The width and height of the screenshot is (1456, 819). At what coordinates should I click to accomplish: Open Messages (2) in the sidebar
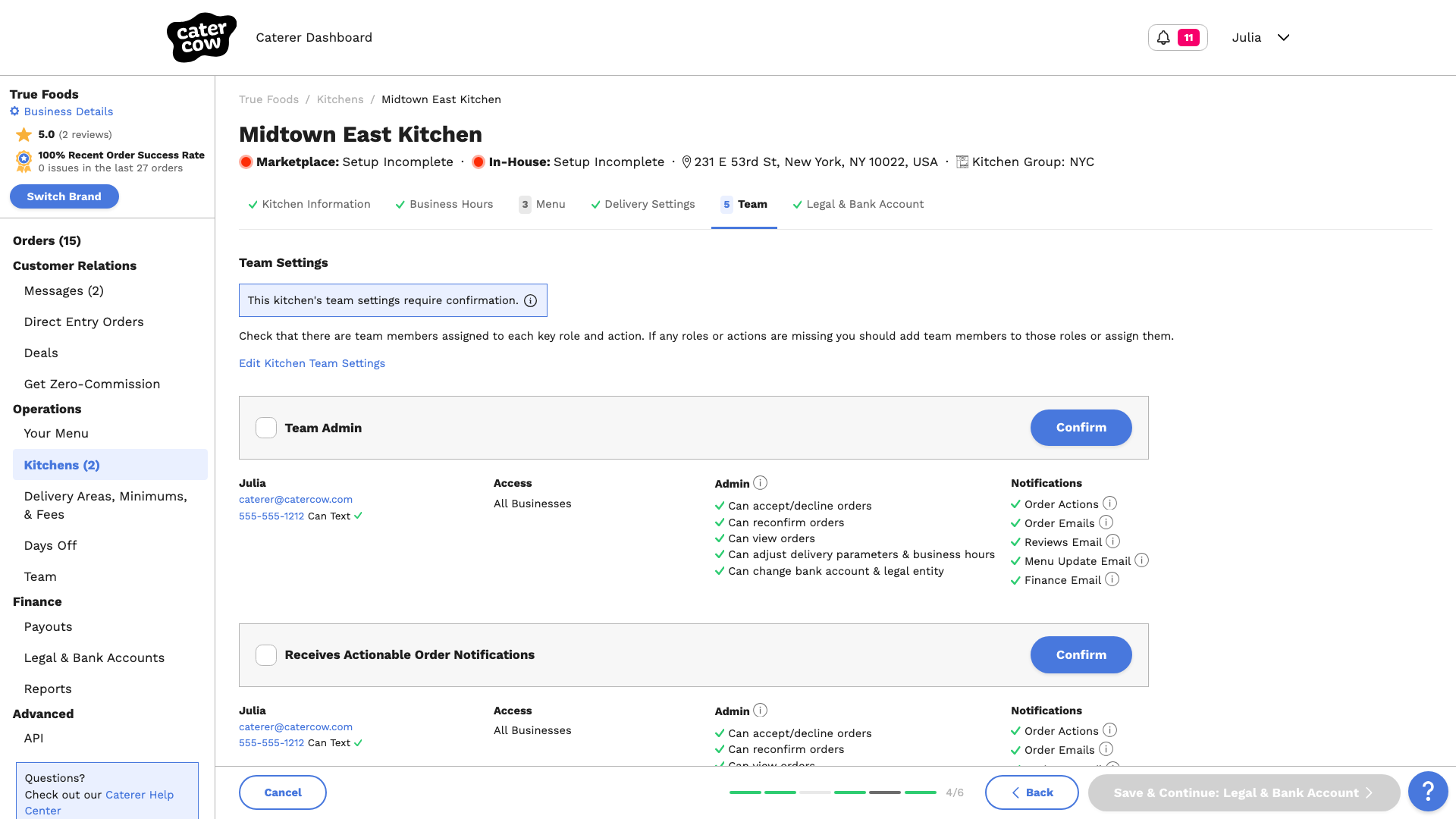(64, 290)
